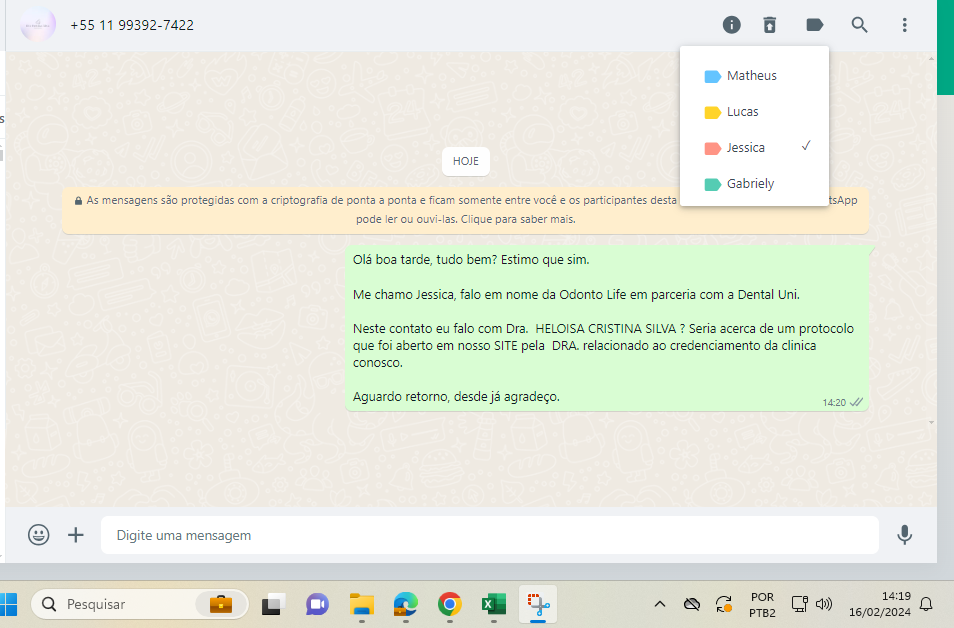Search messages with magnifier icon

pyautogui.click(x=859, y=25)
